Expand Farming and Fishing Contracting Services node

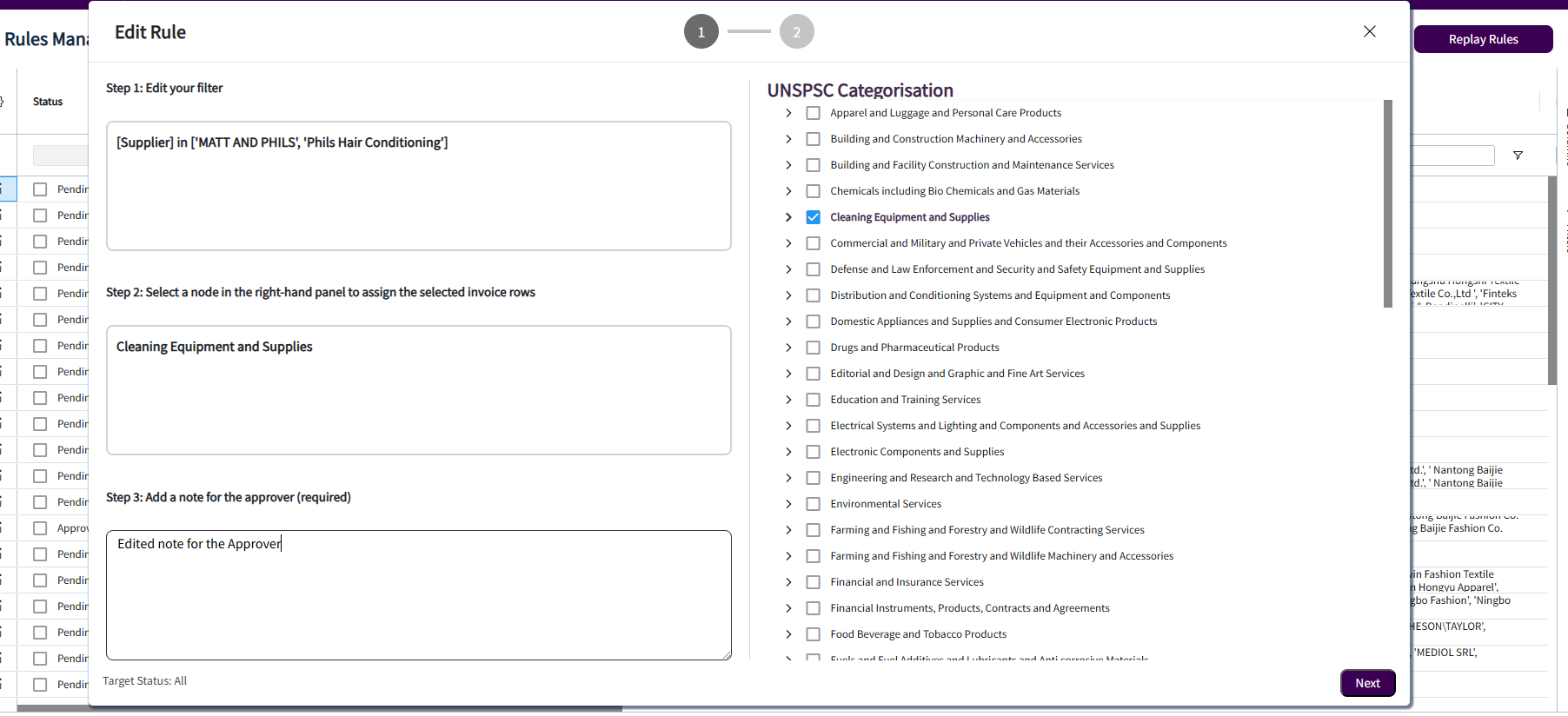788,530
